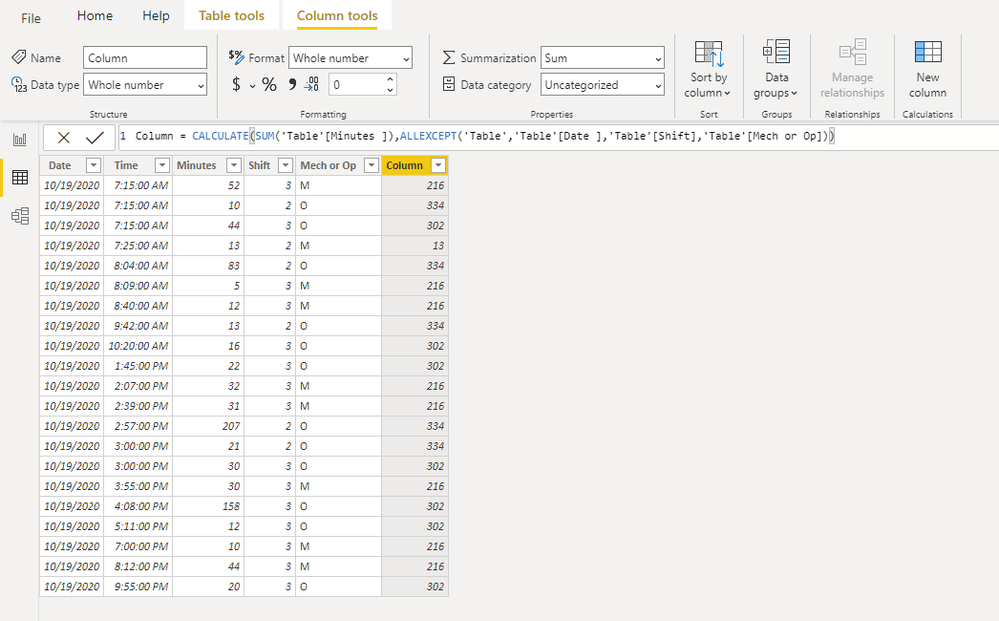Image resolution: width=999 pixels, height=621 pixels.
Task: Apply percentage format icon
Action: pyautogui.click(x=270, y=85)
